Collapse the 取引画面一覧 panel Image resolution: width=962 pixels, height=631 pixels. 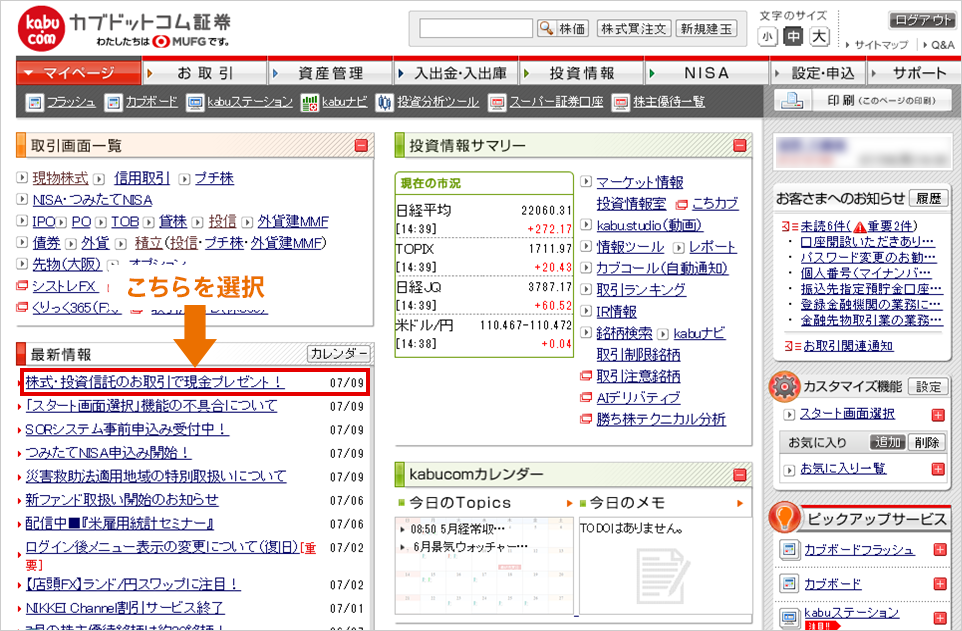point(360,146)
